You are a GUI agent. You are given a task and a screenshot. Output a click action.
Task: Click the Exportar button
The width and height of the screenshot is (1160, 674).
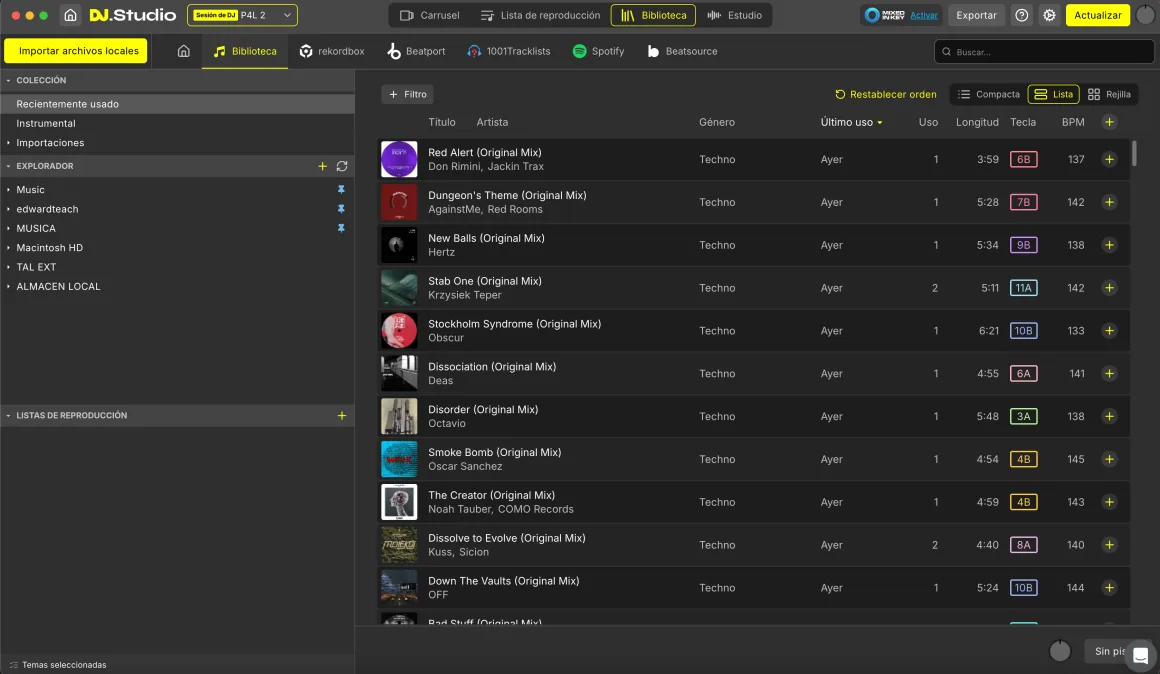[976, 15]
